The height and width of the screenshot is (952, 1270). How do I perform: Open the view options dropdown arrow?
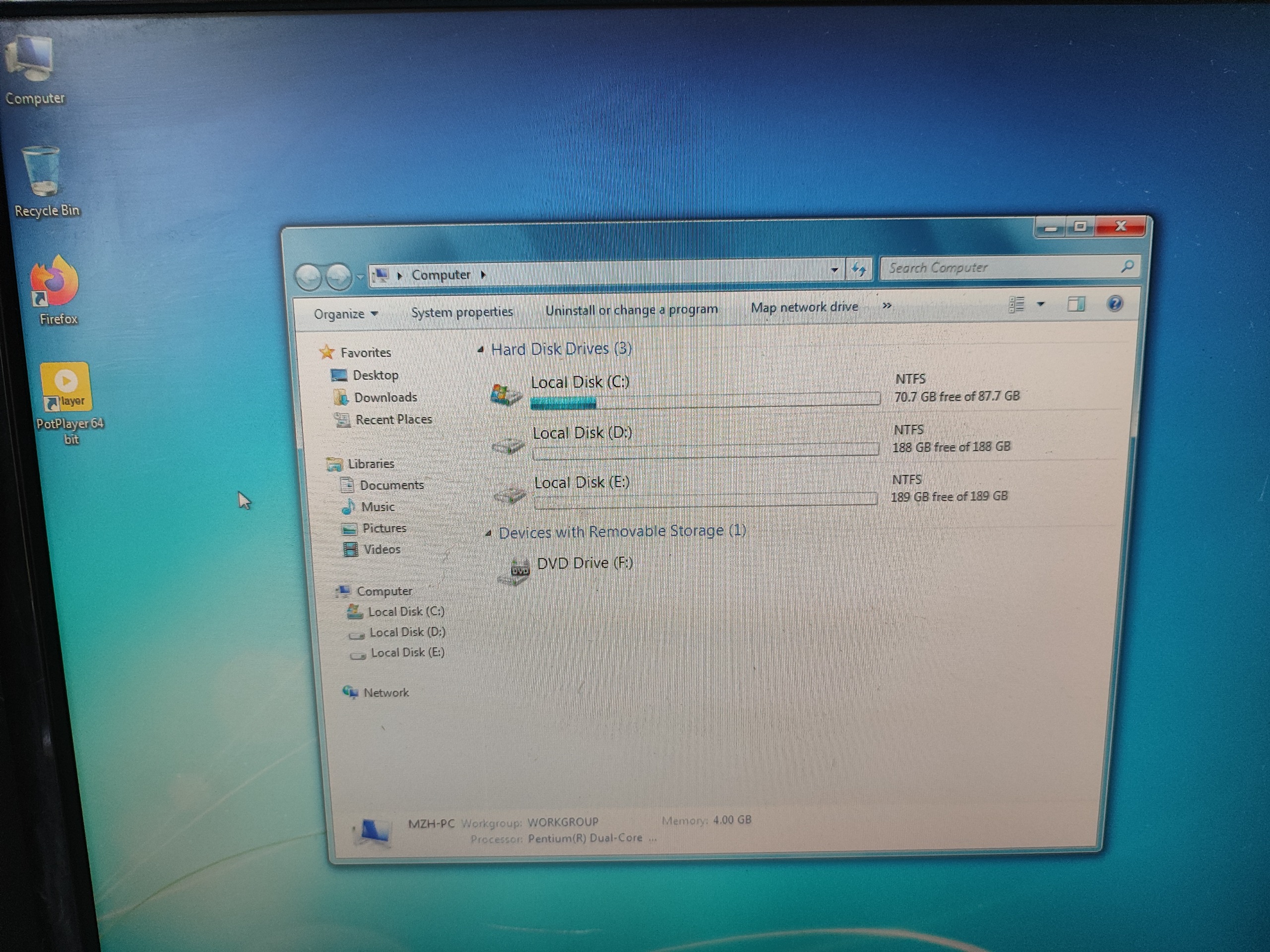tap(1041, 304)
